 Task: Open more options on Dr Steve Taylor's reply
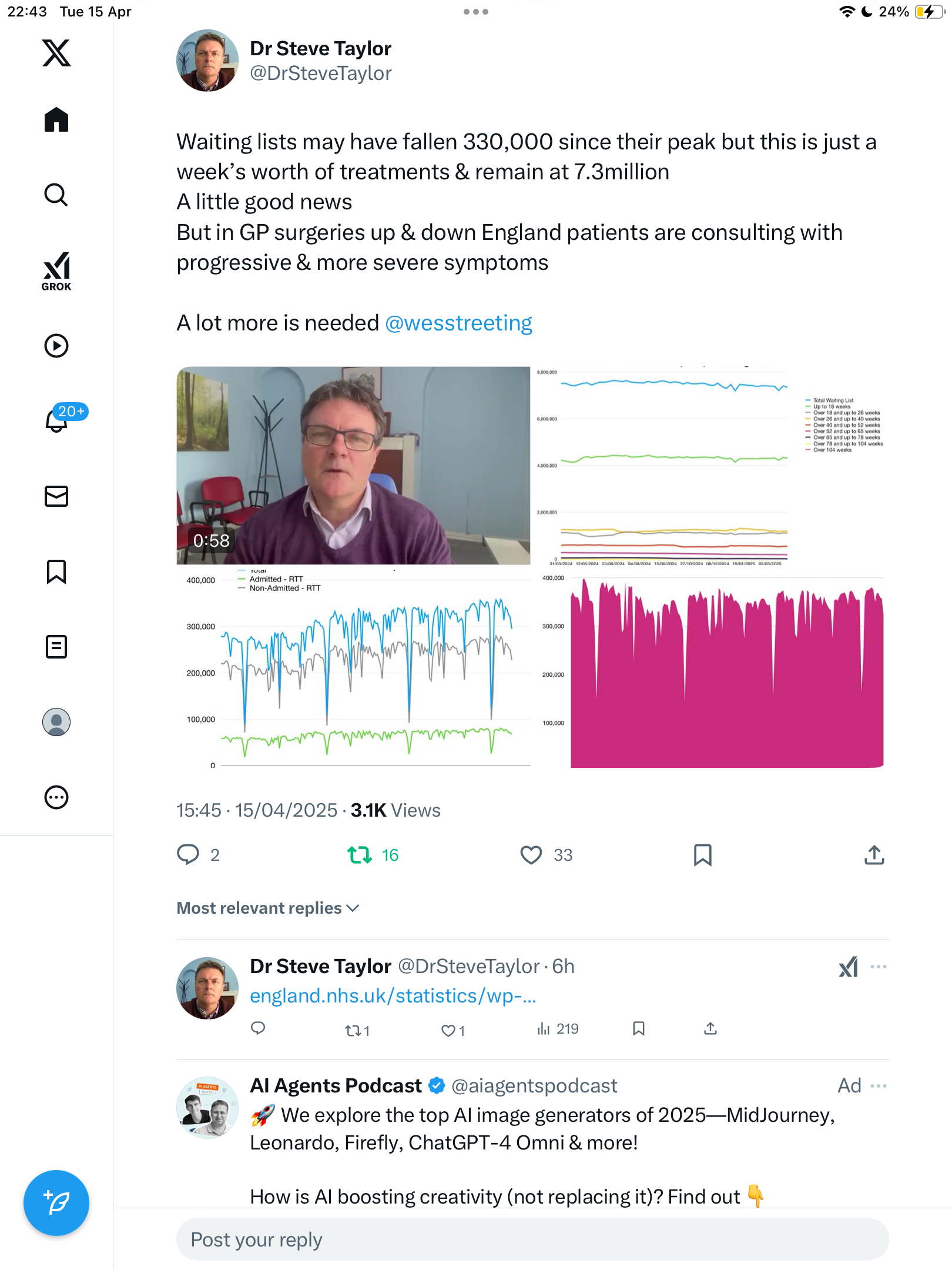(879, 967)
